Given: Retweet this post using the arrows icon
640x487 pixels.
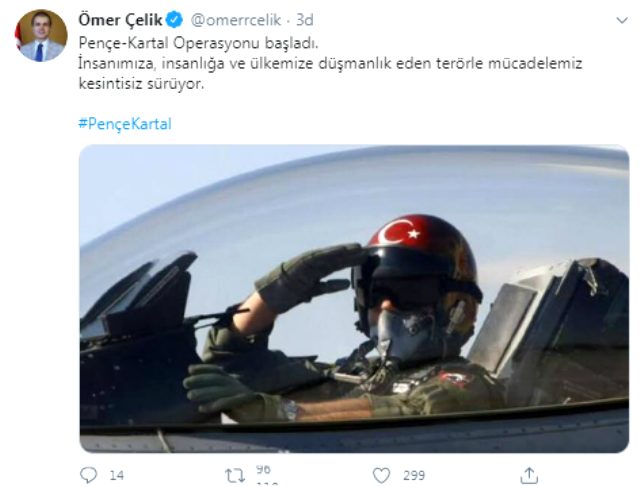Looking at the screenshot, I should 235,476.
